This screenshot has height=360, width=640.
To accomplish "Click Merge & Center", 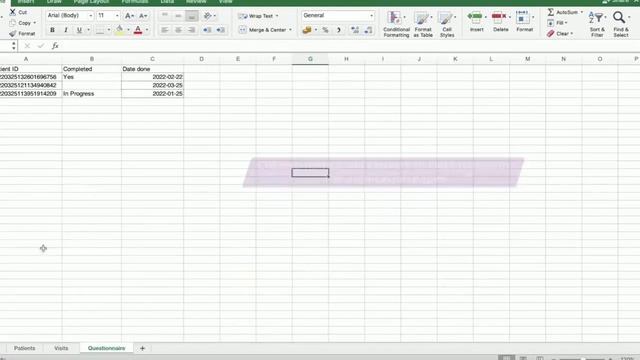I will pyautogui.click(x=264, y=30).
